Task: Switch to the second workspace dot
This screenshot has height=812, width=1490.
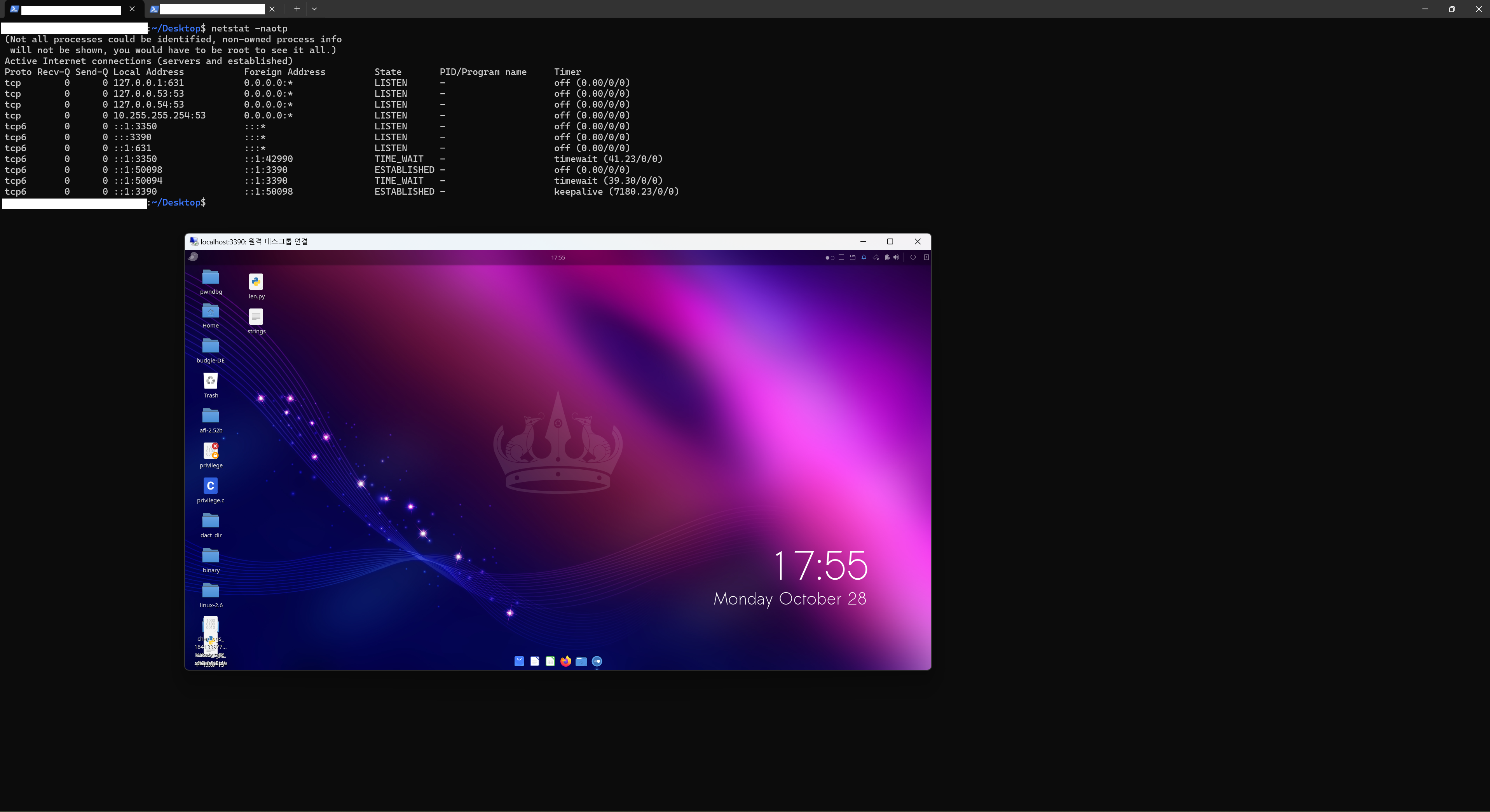Action: coord(833,258)
